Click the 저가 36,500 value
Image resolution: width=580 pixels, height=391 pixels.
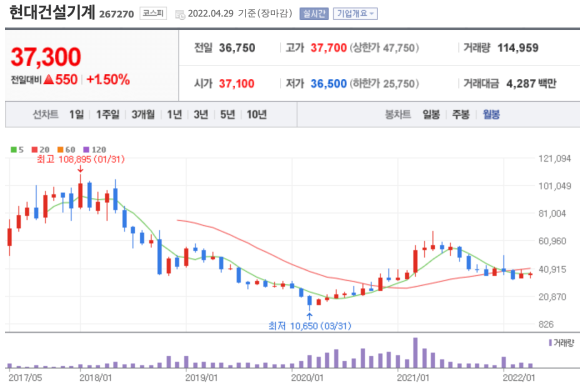(328, 84)
